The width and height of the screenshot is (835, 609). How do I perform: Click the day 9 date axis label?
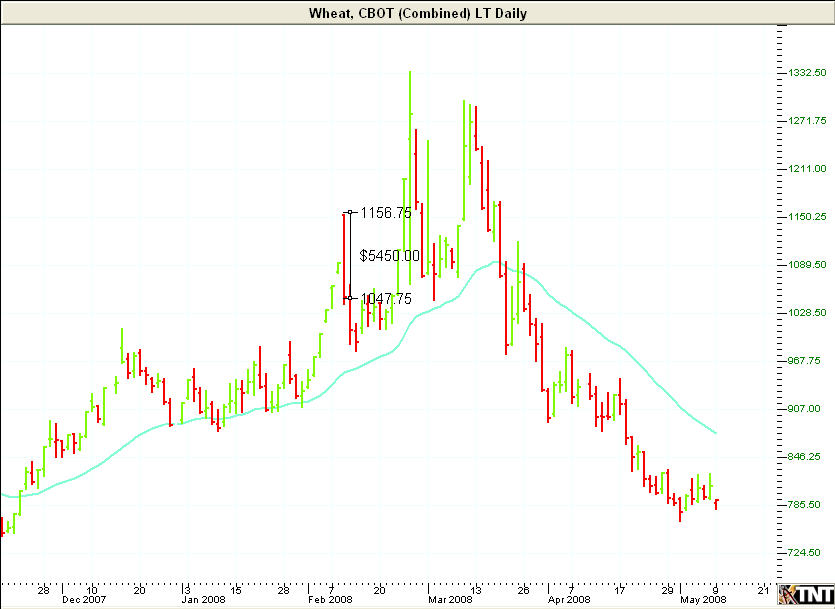[716, 590]
